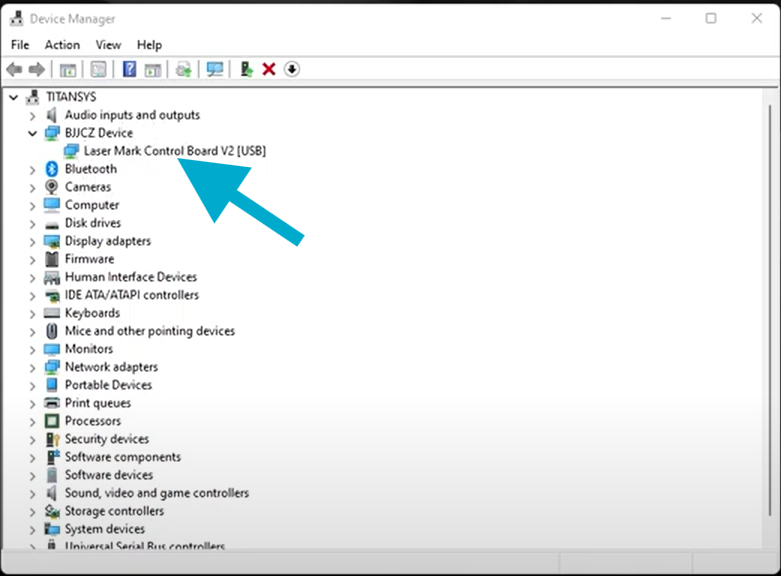This screenshot has height=576, width=781.
Task: Open the File menu
Action: [x=20, y=45]
